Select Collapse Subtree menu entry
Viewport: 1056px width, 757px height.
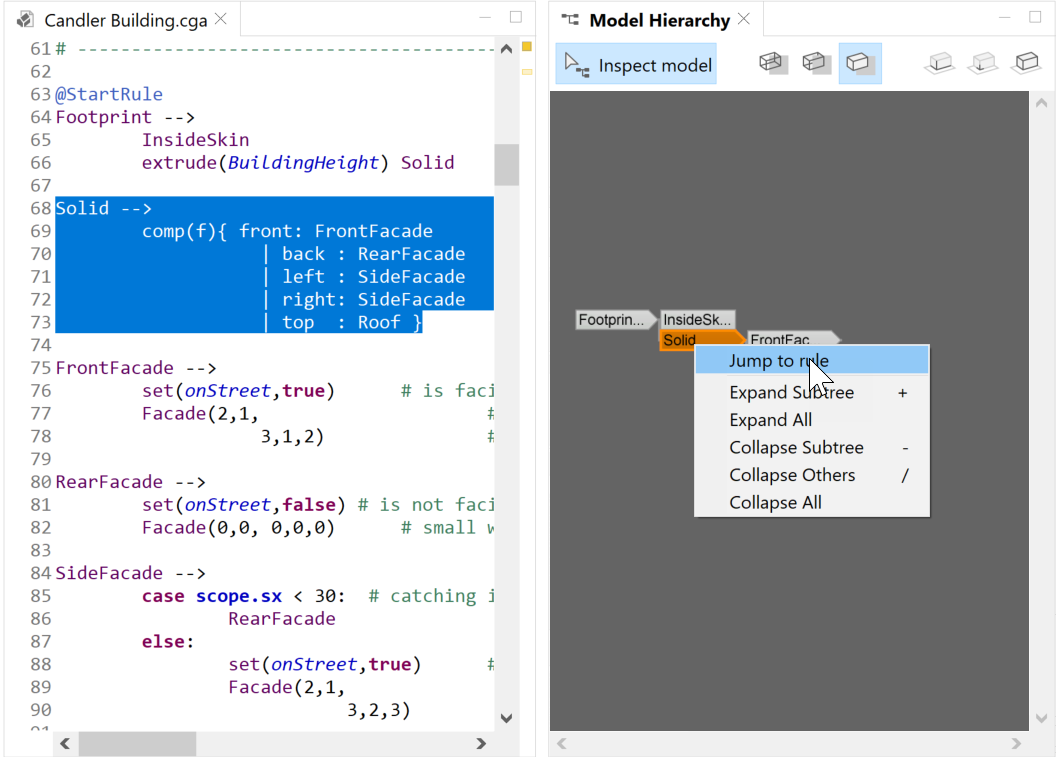pos(796,448)
